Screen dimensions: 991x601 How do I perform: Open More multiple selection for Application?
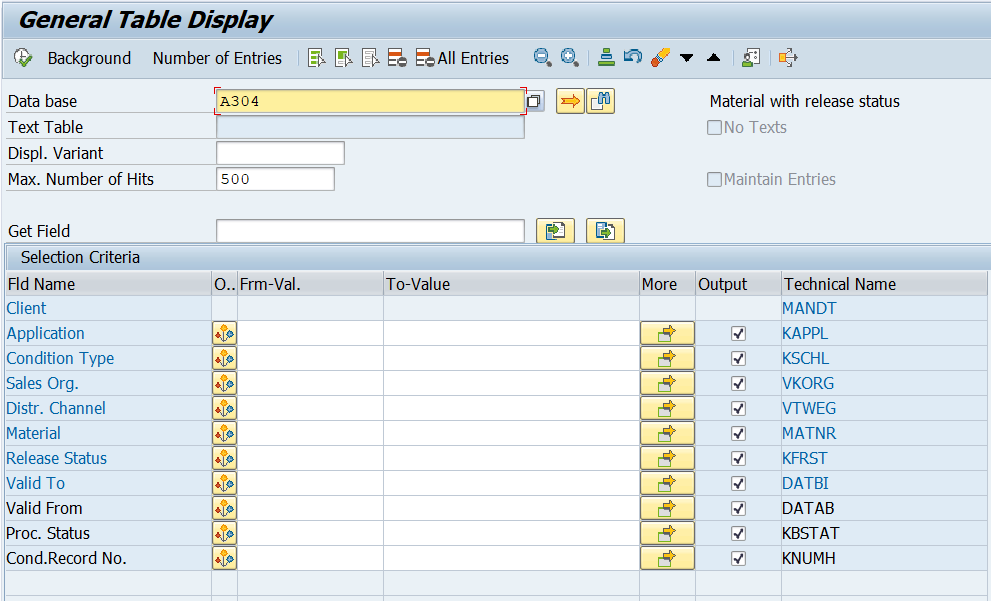667,333
